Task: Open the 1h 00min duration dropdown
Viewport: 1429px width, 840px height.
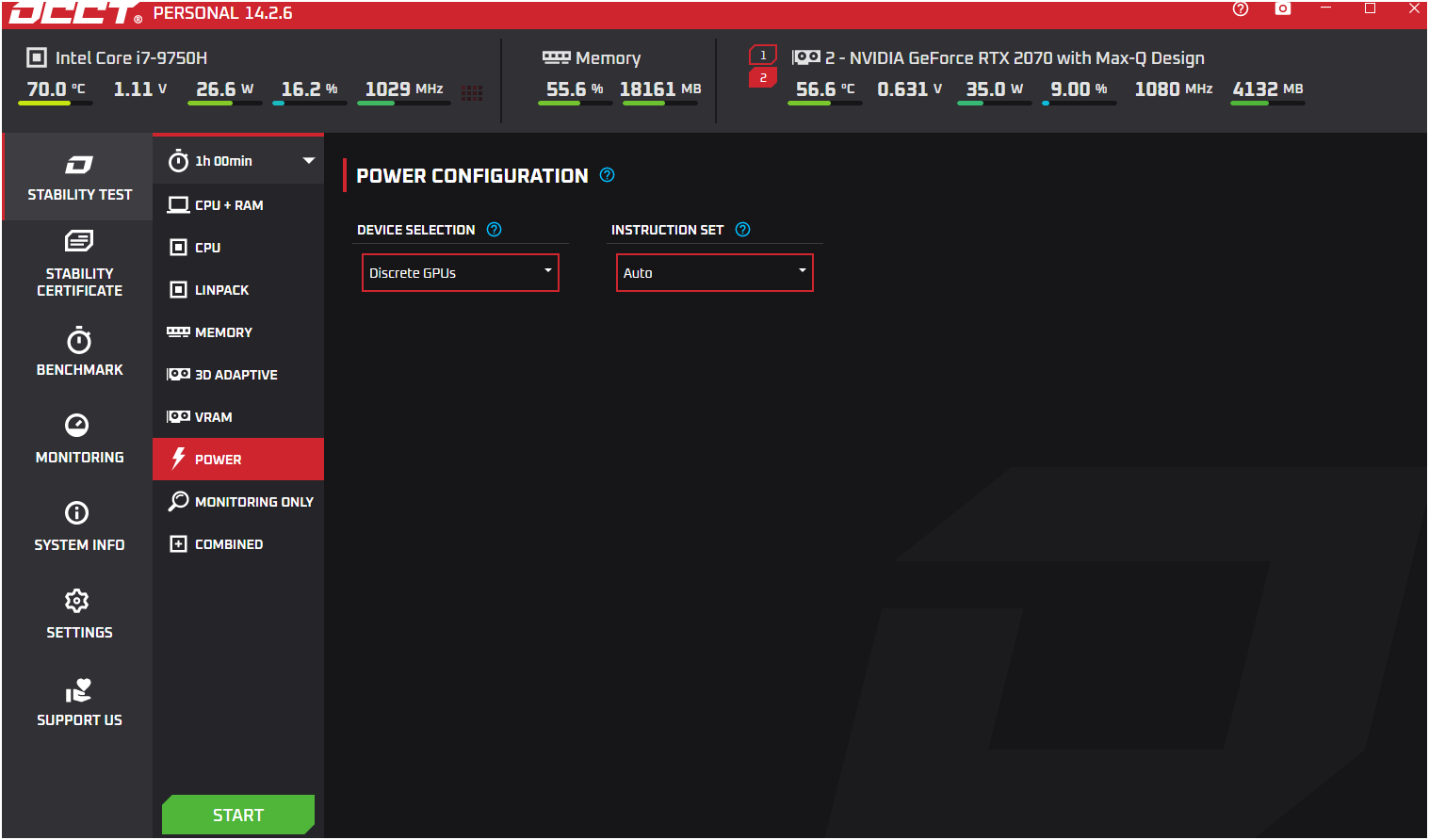Action: [238, 161]
